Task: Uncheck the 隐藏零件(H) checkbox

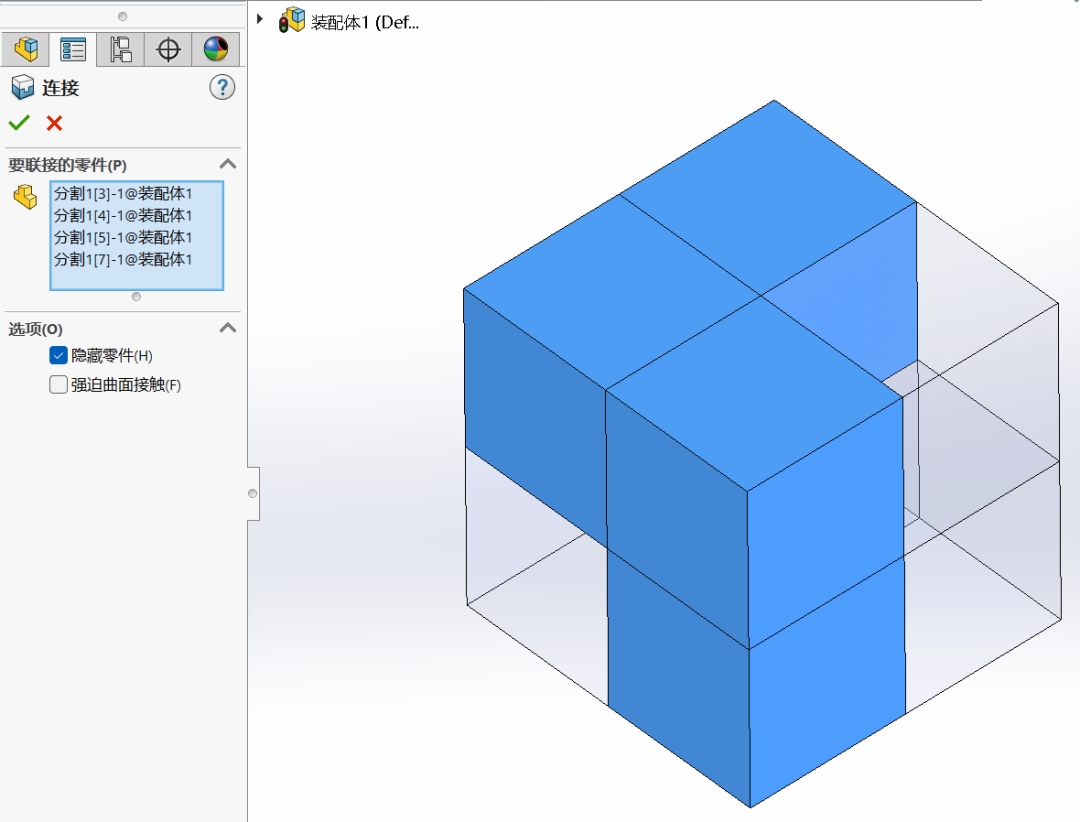Action: click(x=58, y=356)
